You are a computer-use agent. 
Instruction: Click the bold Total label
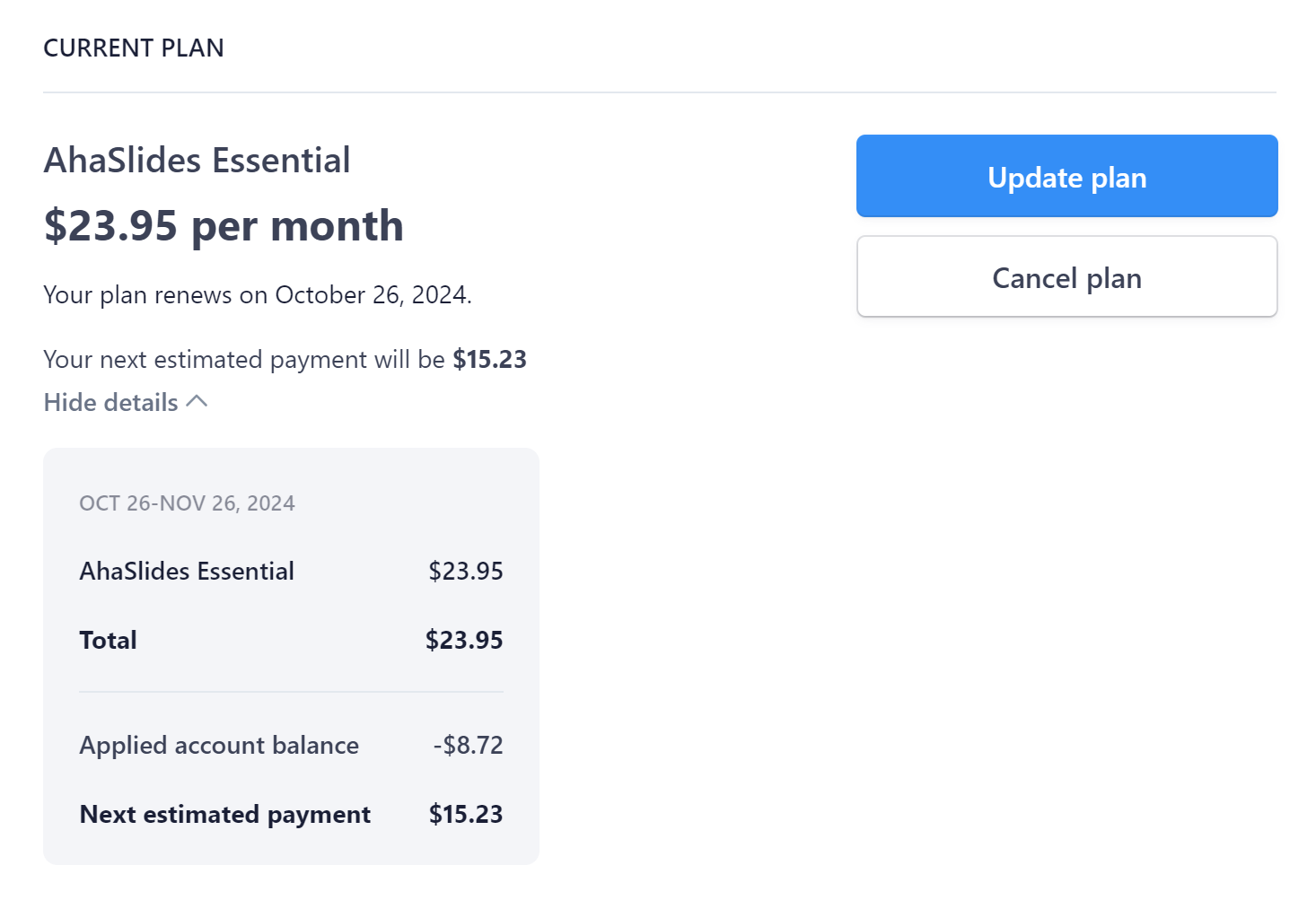[x=108, y=640]
